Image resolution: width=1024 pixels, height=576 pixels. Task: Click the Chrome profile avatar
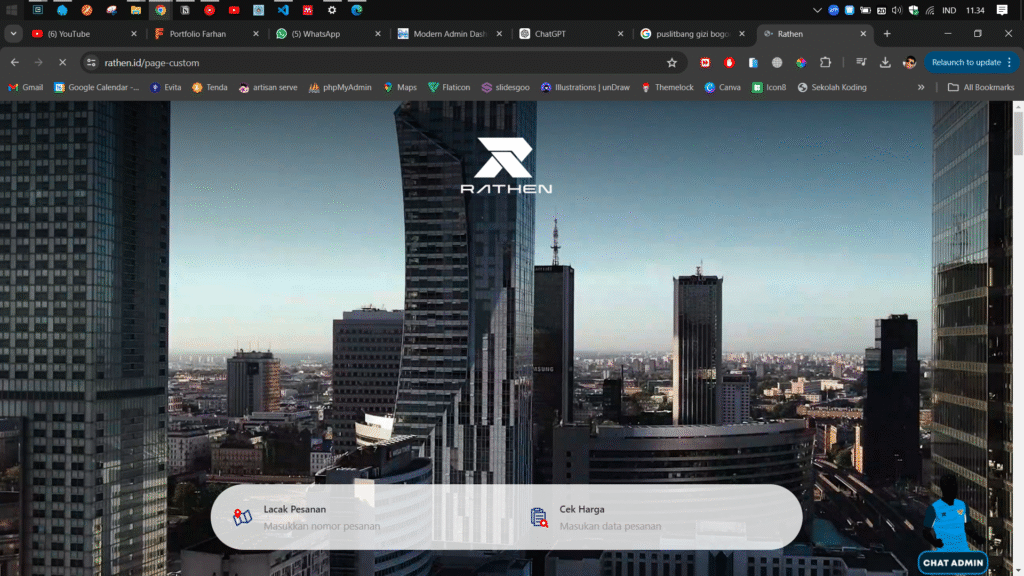pyautogui.click(x=909, y=62)
